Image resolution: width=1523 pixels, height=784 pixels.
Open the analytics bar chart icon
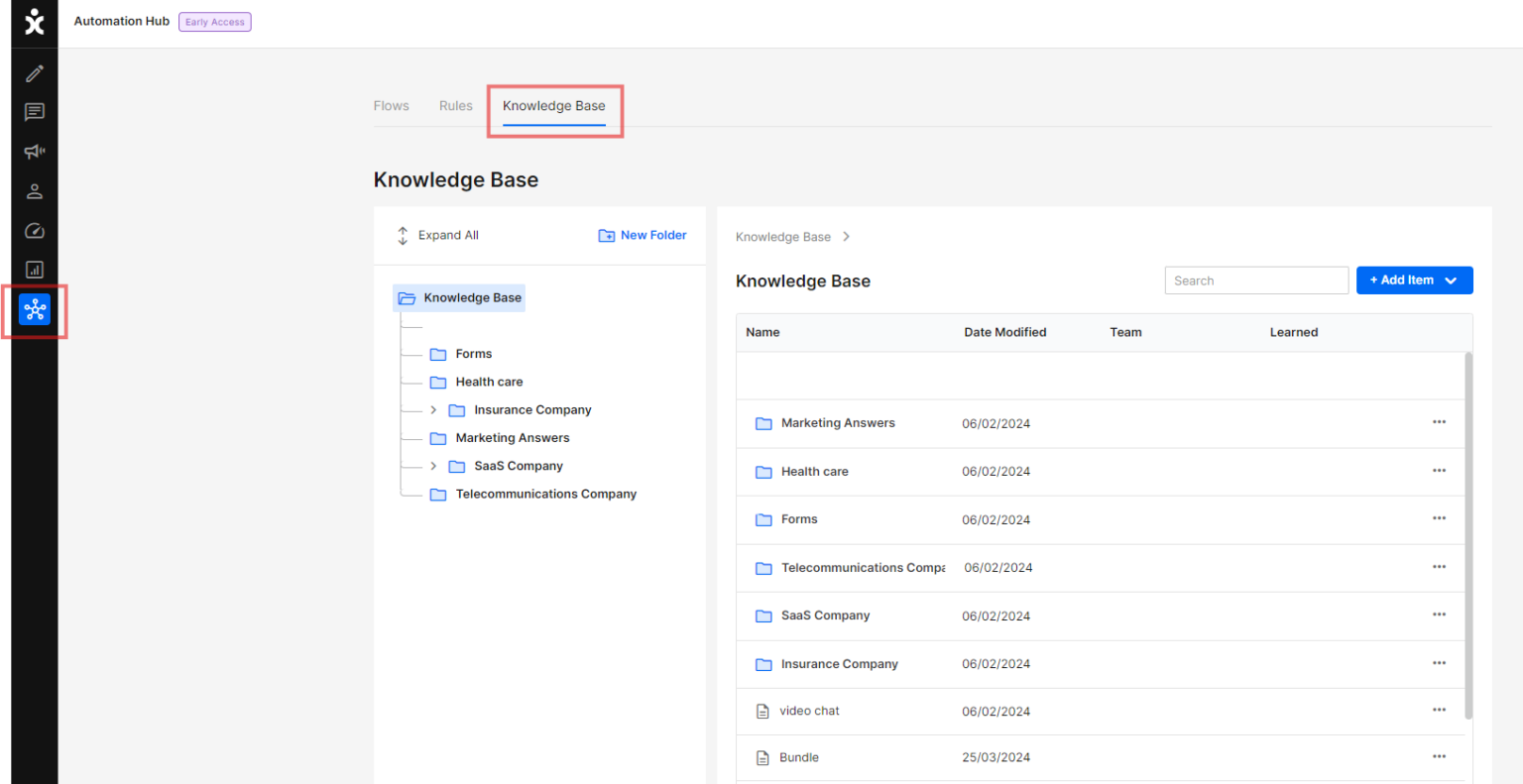click(34, 269)
